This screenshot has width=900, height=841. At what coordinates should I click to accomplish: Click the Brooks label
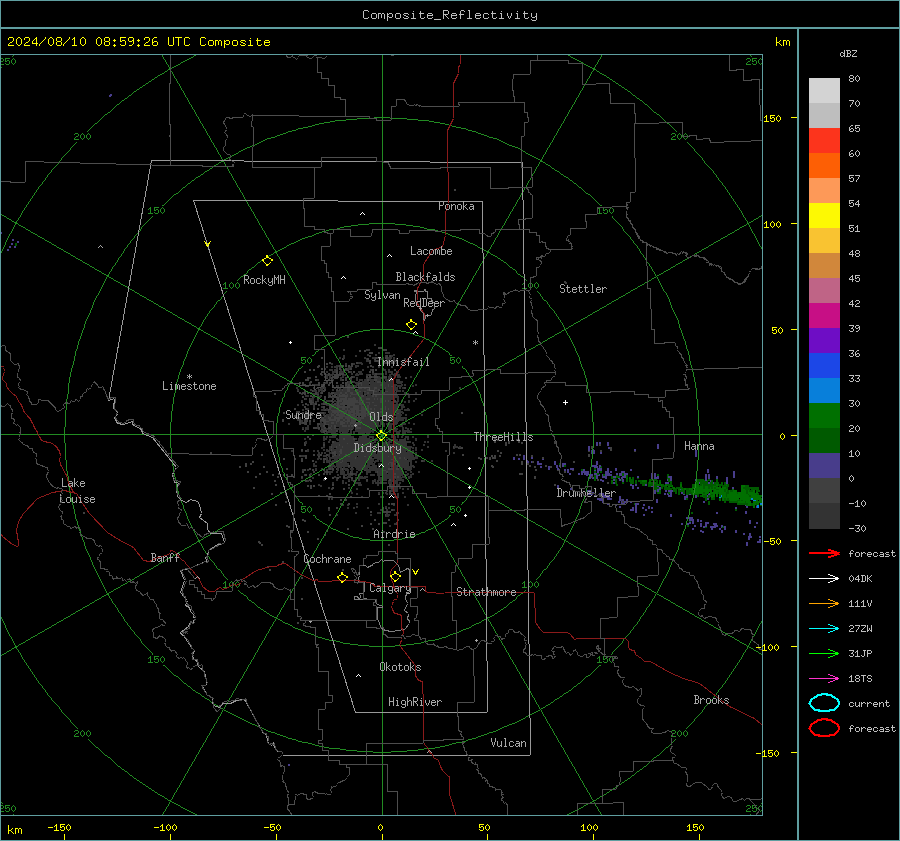(x=711, y=700)
